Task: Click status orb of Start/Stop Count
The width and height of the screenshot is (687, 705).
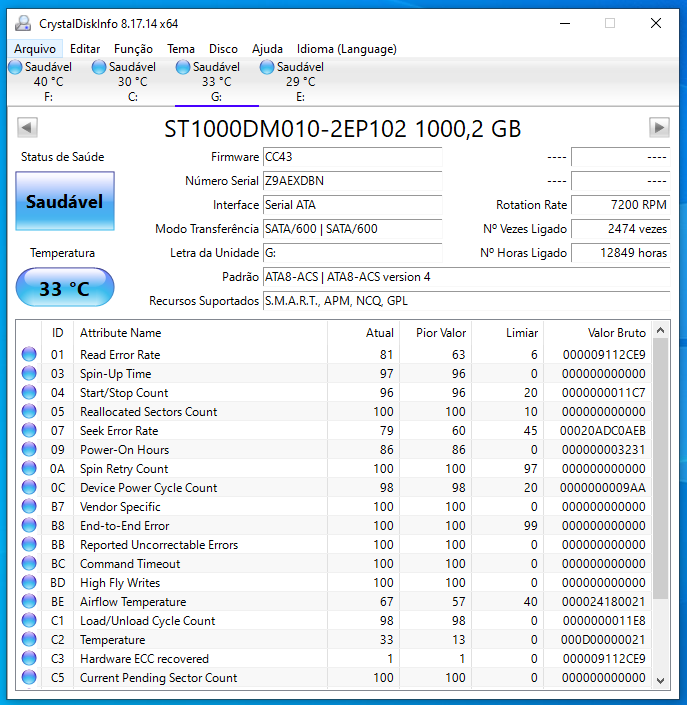Action: coord(29,392)
